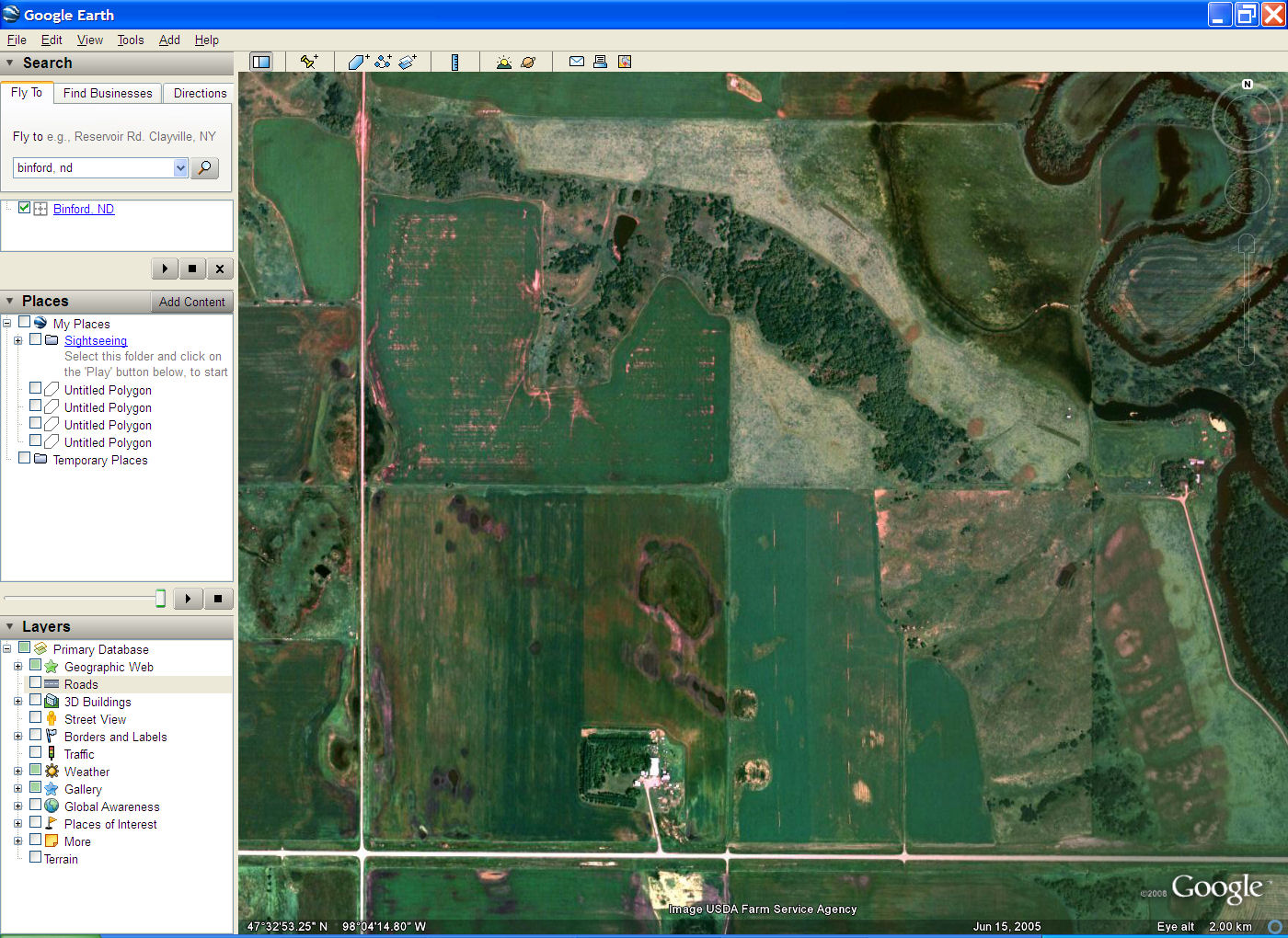Enable the Sightseeing folder checkbox
The width and height of the screenshot is (1288, 938).
click(35, 339)
